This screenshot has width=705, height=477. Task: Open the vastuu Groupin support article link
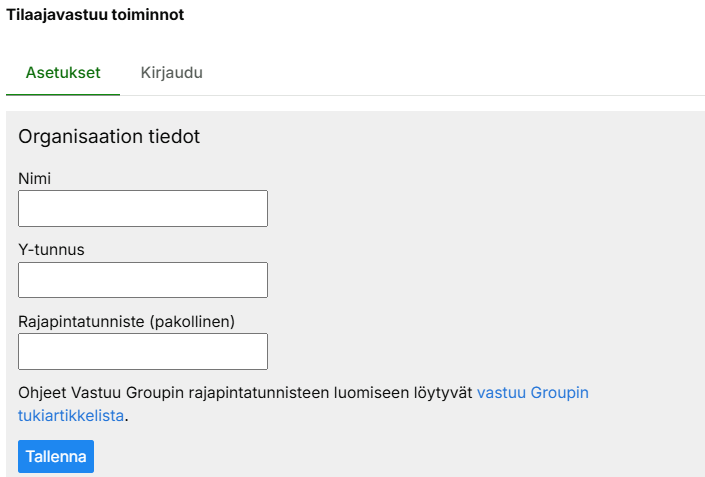[x=532, y=393]
